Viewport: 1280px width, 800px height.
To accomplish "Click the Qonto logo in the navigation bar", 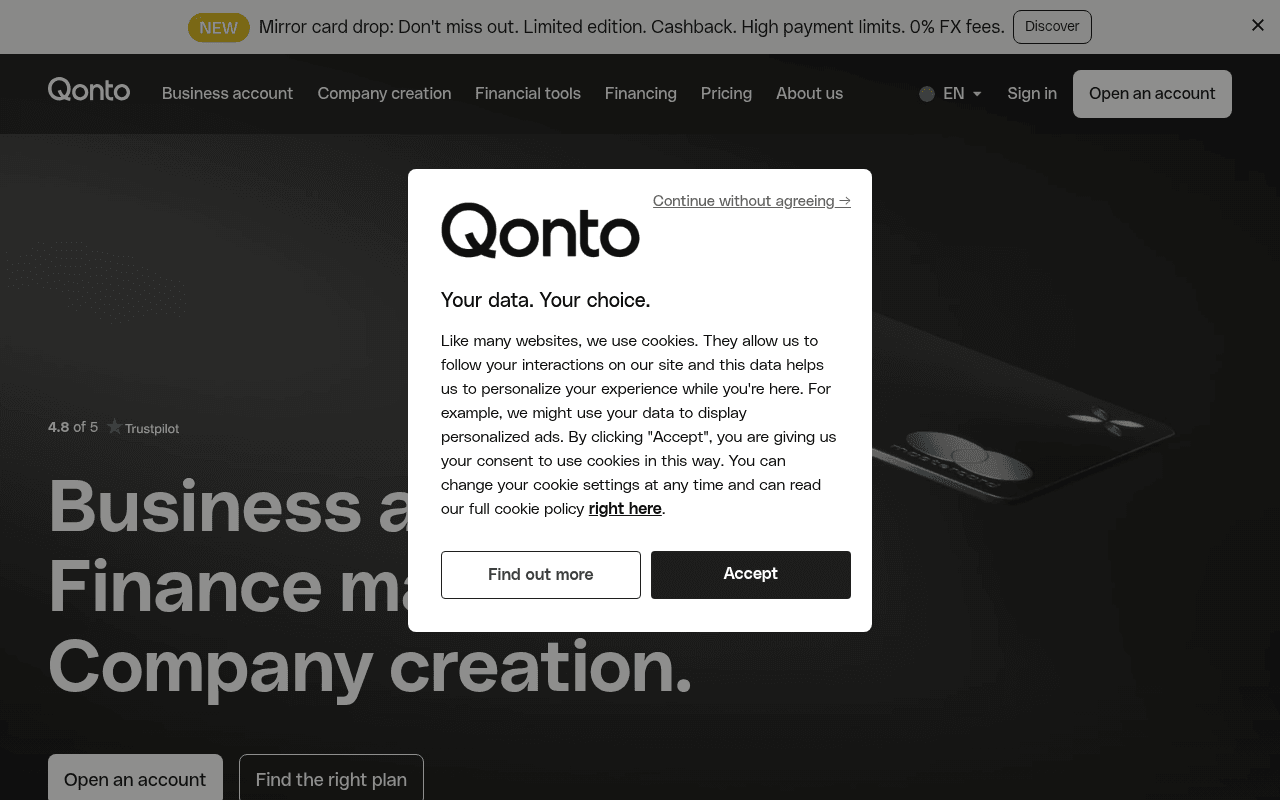I will tap(89, 91).
